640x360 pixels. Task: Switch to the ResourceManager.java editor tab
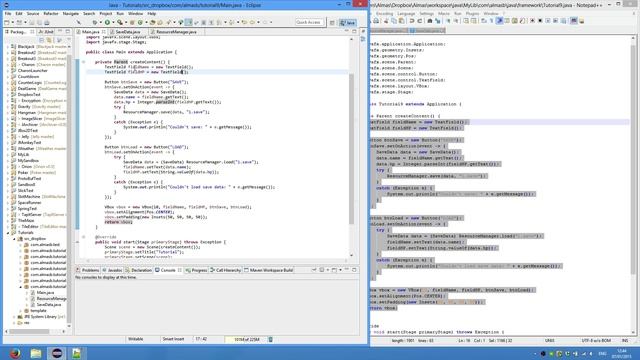coord(176,32)
